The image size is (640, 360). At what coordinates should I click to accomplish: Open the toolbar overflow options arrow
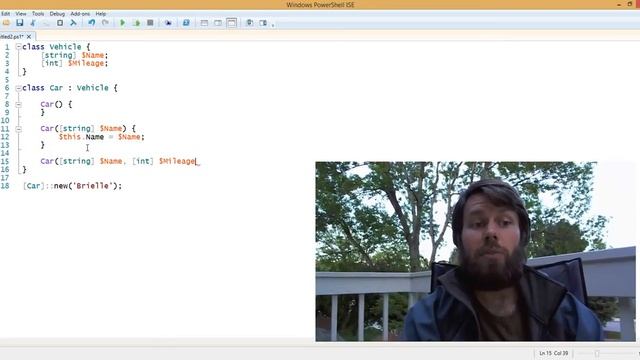pos(273,24)
